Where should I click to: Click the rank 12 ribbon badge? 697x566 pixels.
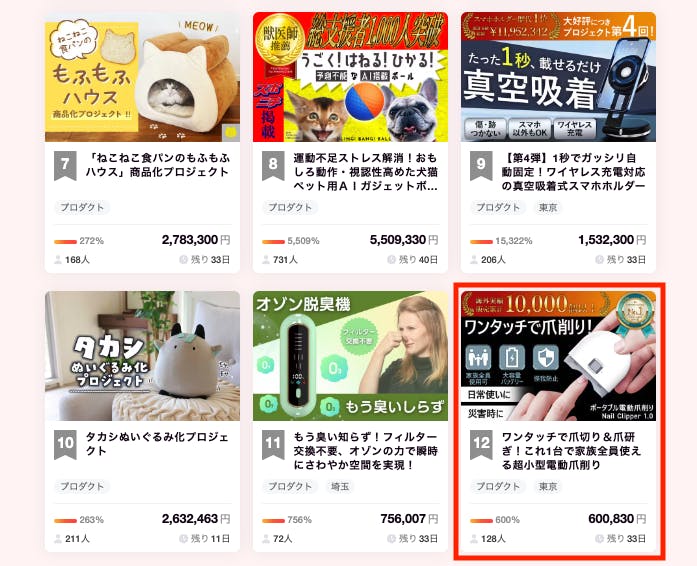[x=481, y=445]
